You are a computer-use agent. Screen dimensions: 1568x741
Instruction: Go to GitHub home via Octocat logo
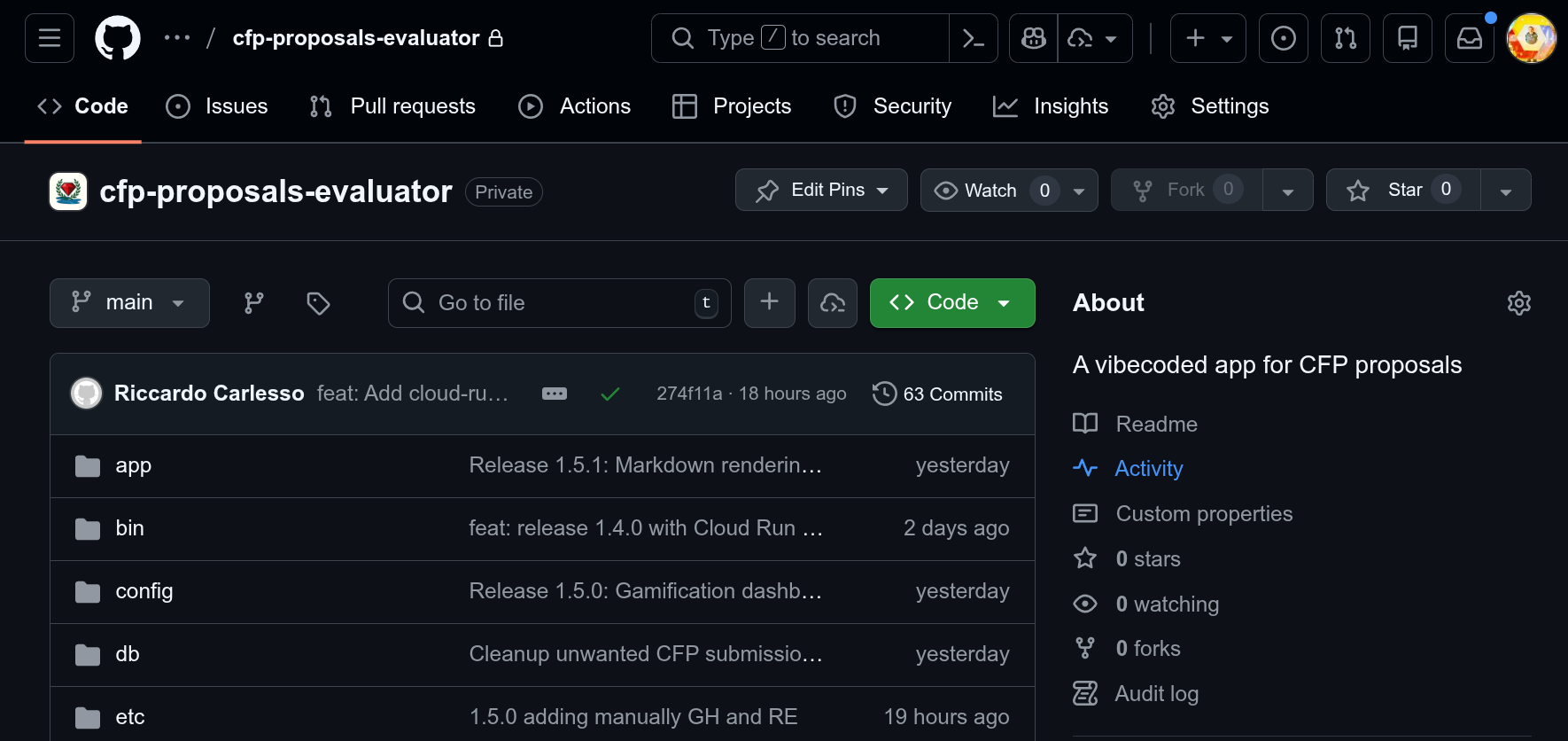118,38
